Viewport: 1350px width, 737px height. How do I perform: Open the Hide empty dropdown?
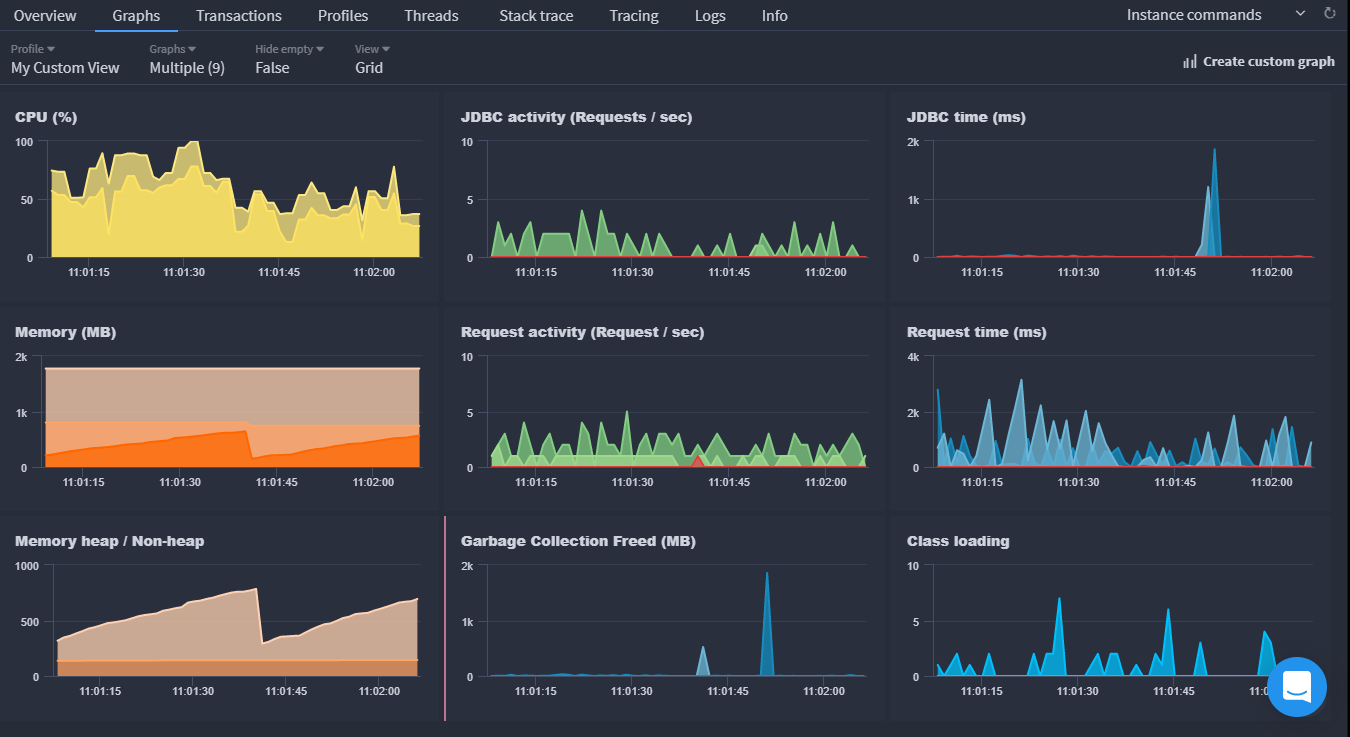point(290,60)
